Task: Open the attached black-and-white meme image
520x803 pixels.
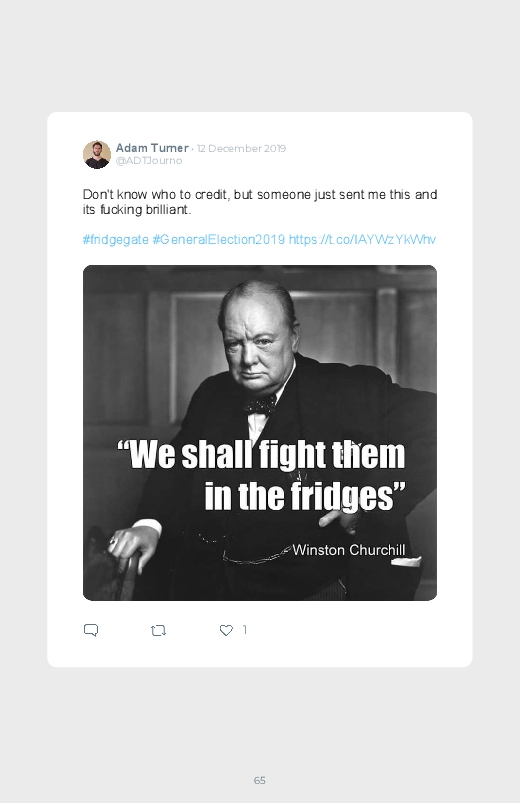Action: pos(260,433)
